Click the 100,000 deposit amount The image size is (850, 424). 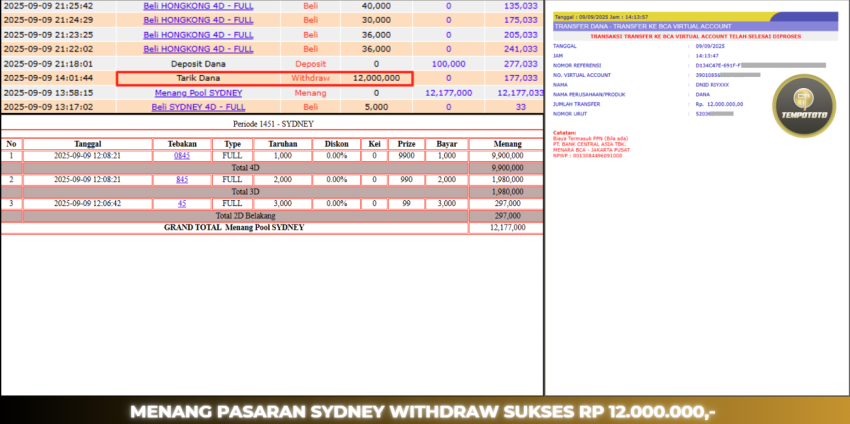pyautogui.click(x=448, y=63)
